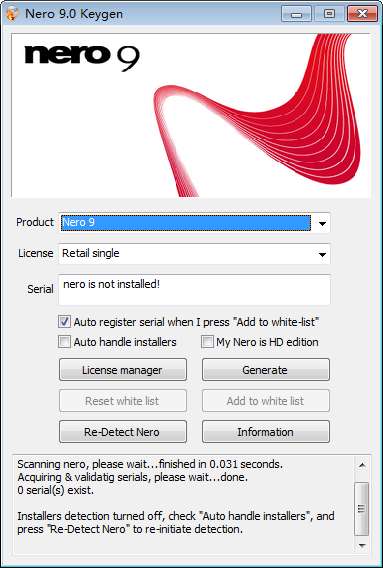This screenshot has height=568, width=383.
Task: Check My Nero is HD edition
Action: [x=207, y=342]
